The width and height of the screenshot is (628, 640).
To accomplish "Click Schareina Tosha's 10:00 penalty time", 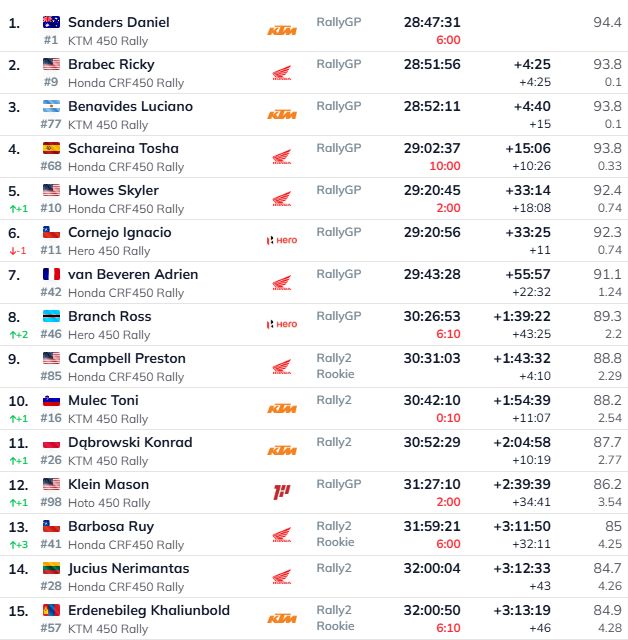I will point(445,166).
